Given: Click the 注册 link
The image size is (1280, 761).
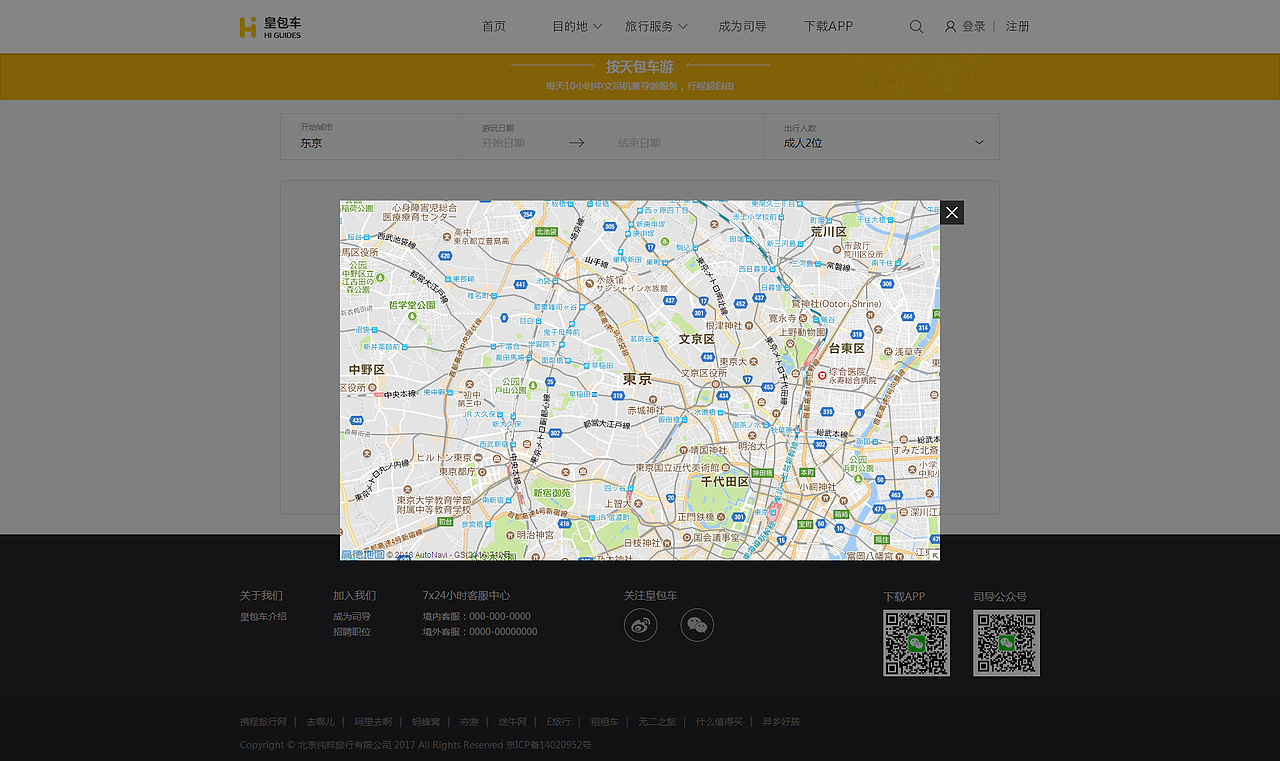Looking at the screenshot, I should click(x=1018, y=27).
